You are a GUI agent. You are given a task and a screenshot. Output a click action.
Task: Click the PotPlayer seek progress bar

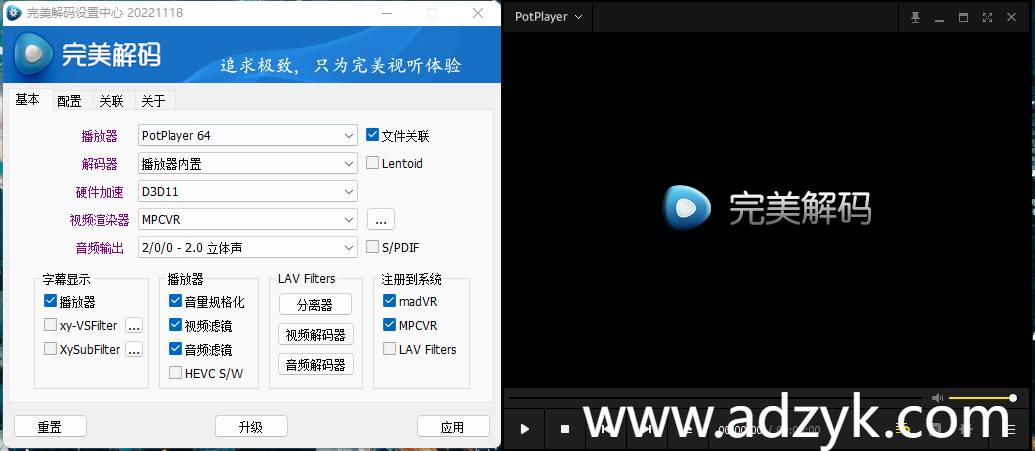click(715, 398)
